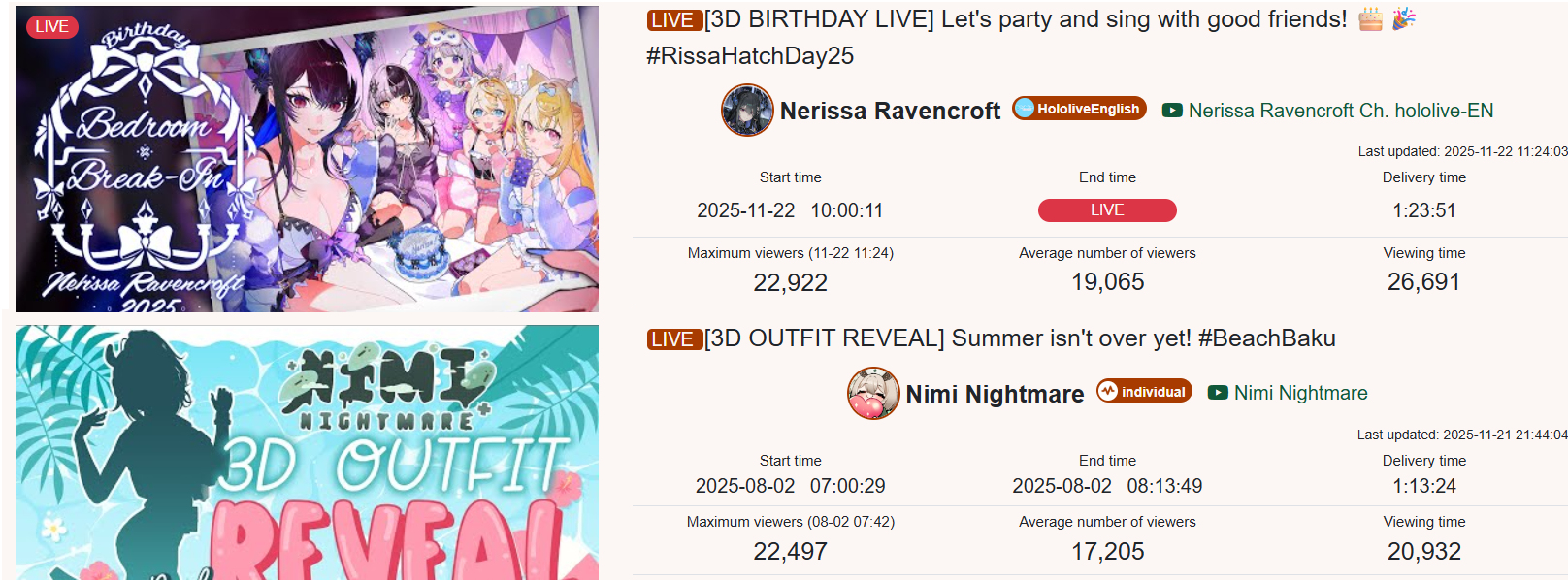Open Nimi Nightmare 3D outfit reveal thumbnail

click(x=308, y=452)
